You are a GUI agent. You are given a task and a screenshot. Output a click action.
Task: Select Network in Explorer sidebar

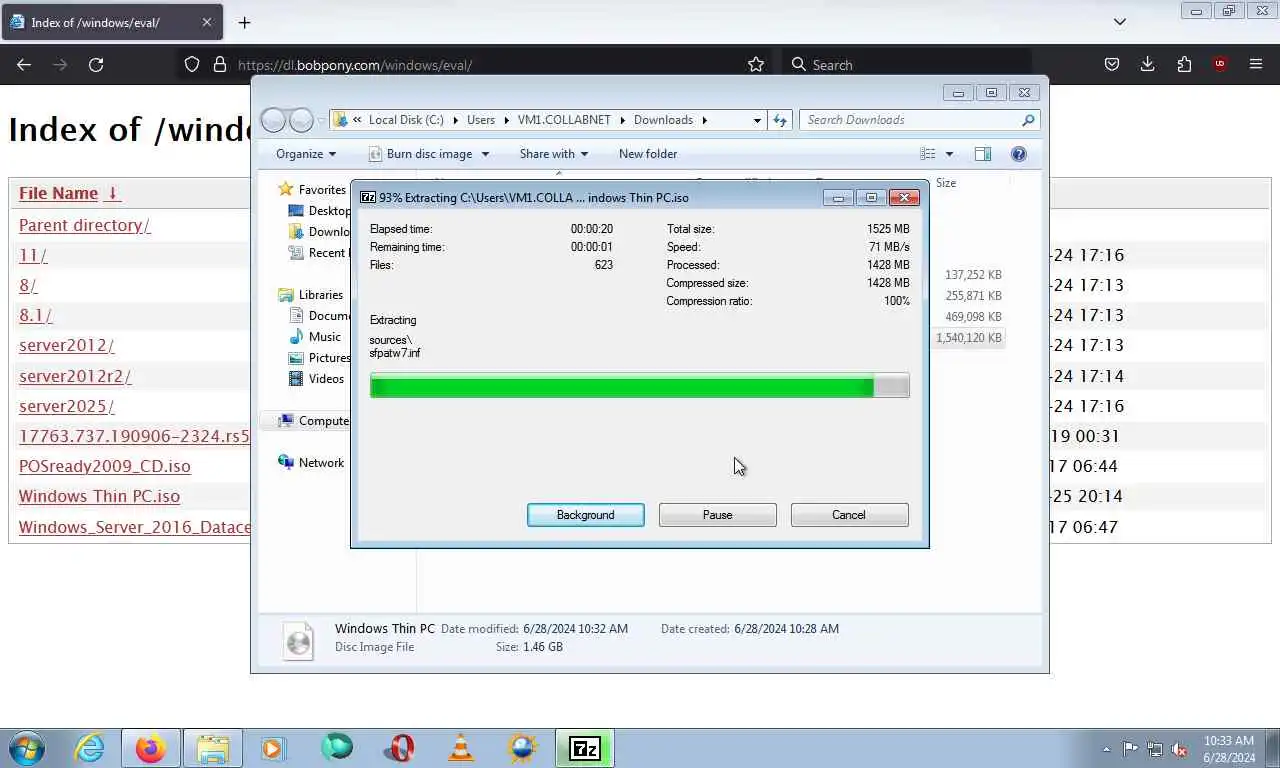(x=320, y=463)
